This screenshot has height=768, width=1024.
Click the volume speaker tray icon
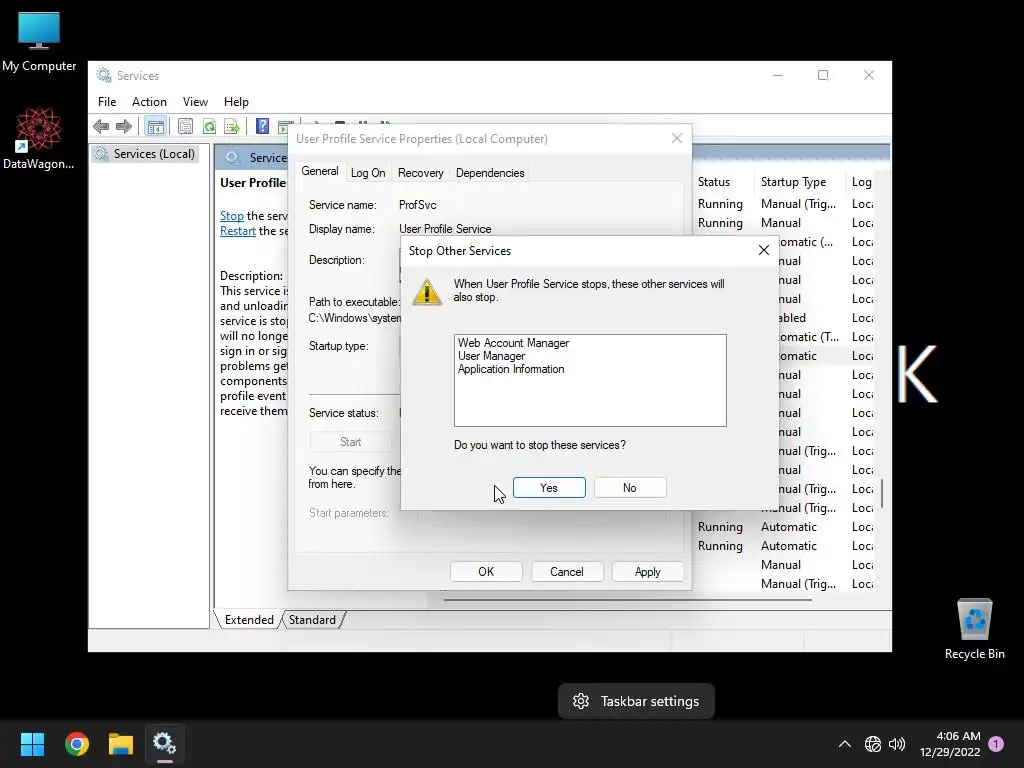click(x=897, y=744)
